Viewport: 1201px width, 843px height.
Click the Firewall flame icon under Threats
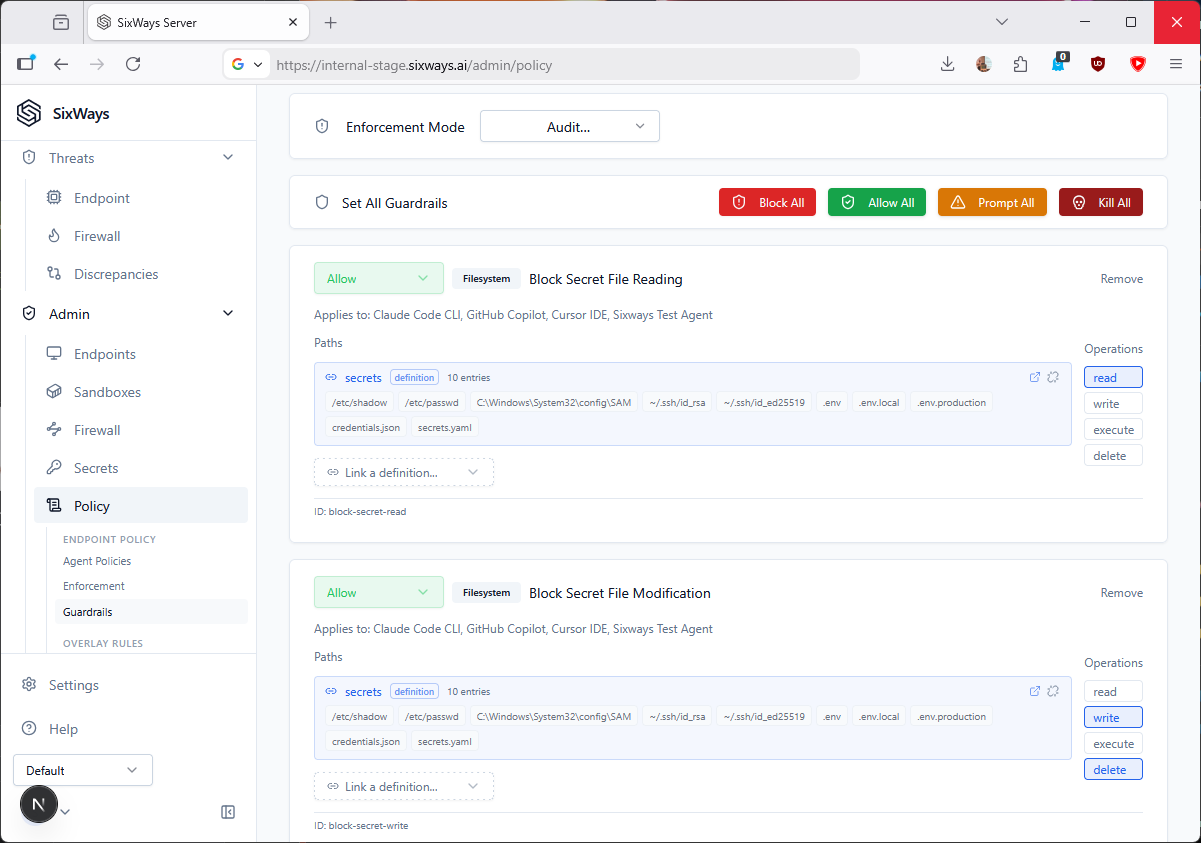pos(54,236)
